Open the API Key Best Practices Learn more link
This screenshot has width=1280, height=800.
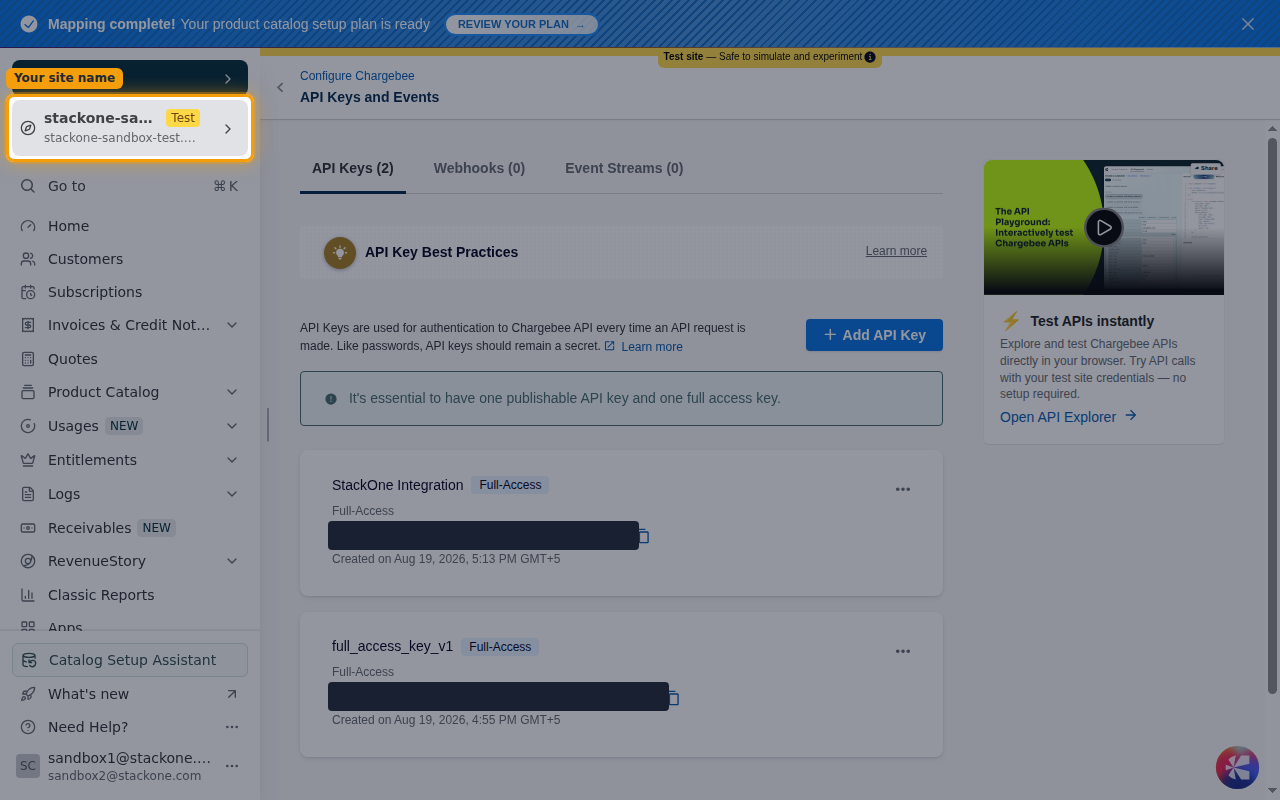click(896, 251)
